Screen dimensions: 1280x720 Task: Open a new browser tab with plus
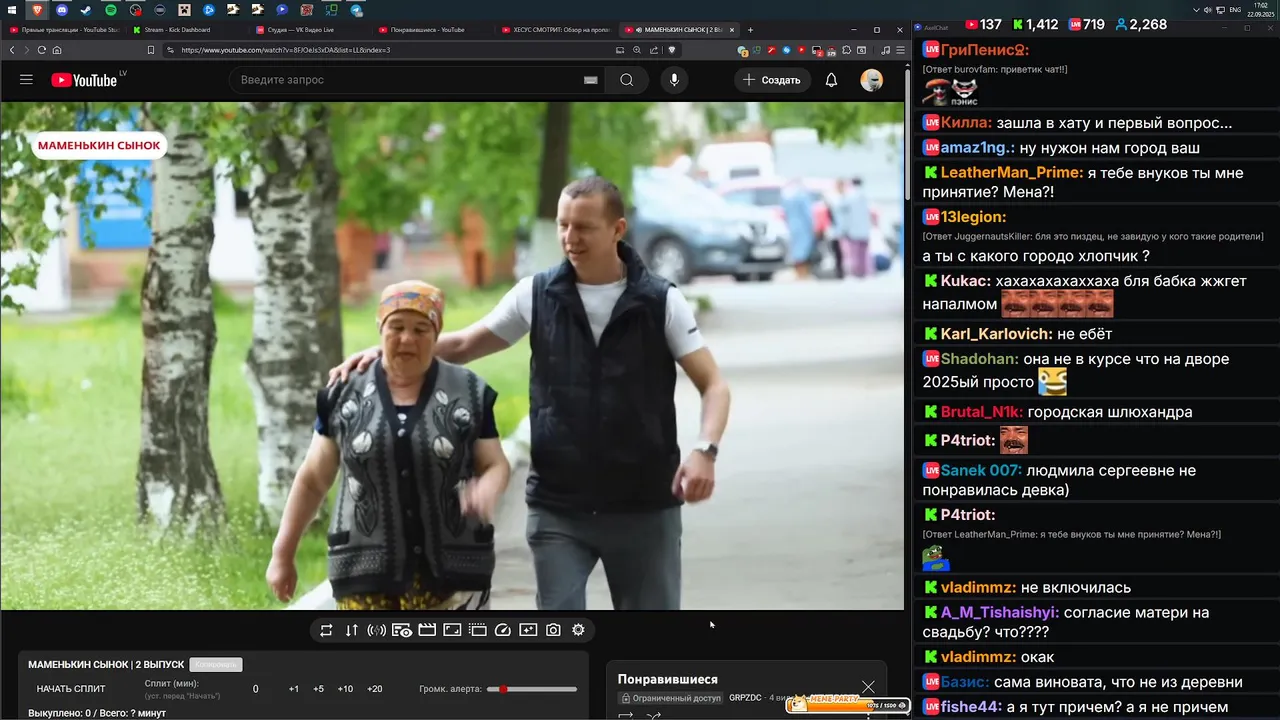(x=750, y=30)
